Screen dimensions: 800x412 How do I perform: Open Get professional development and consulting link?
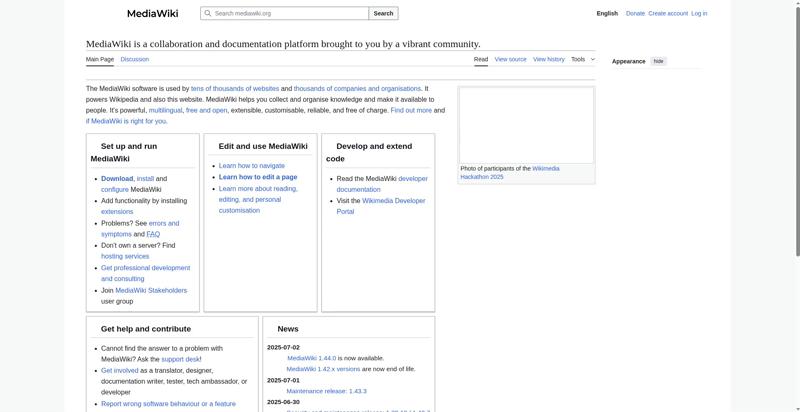click(x=145, y=273)
